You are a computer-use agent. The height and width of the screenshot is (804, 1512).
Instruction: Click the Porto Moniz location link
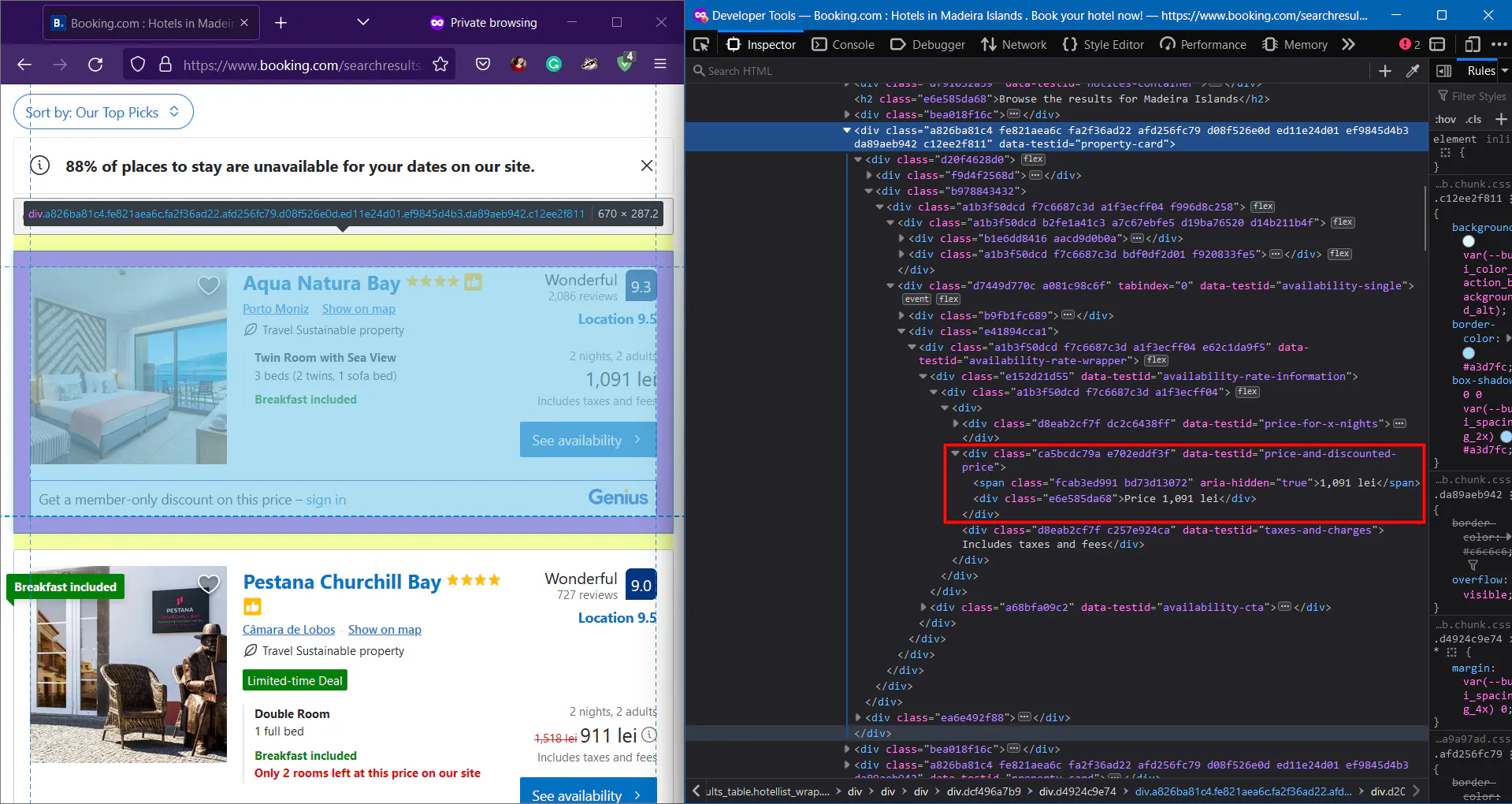point(276,309)
